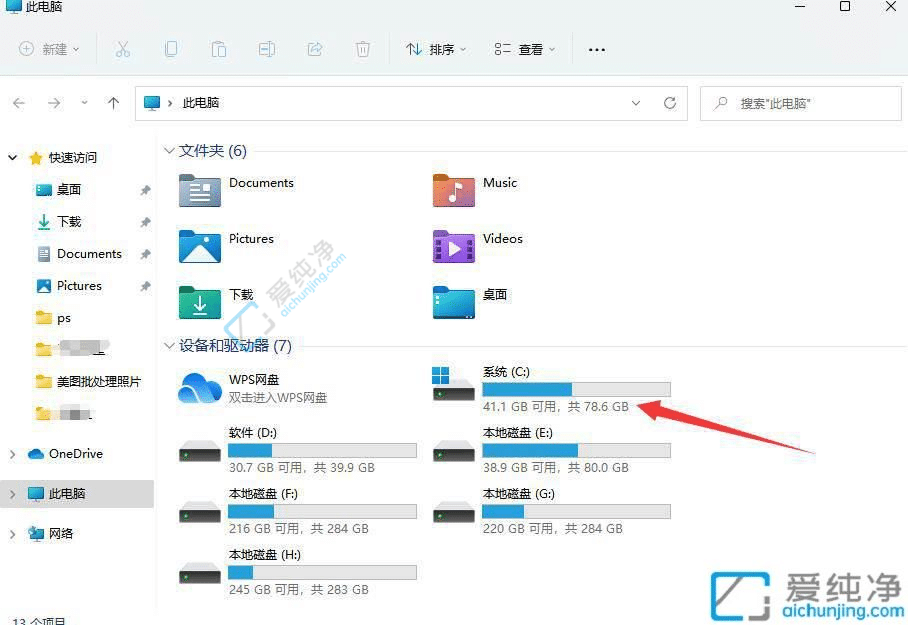Click the Copy icon in the toolbar
908x625 pixels.
coord(171,48)
